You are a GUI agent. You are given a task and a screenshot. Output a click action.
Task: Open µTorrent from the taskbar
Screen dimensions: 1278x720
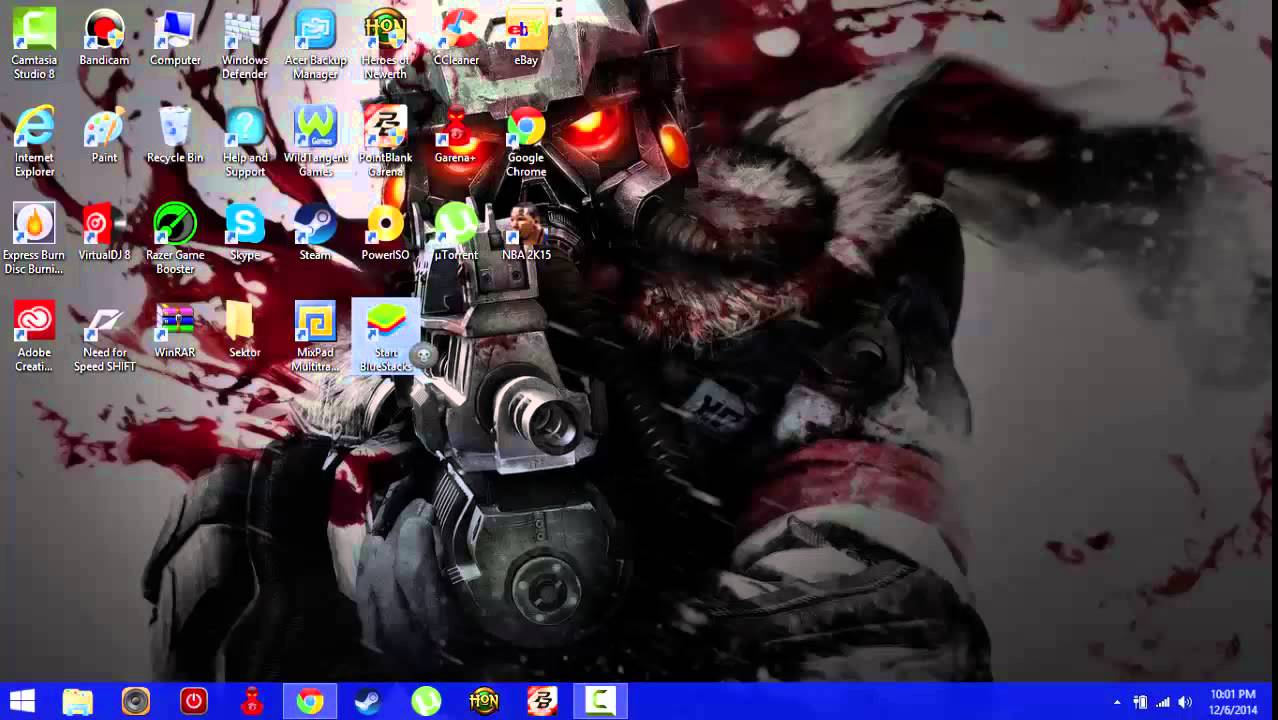pyautogui.click(x=426, y=701)
